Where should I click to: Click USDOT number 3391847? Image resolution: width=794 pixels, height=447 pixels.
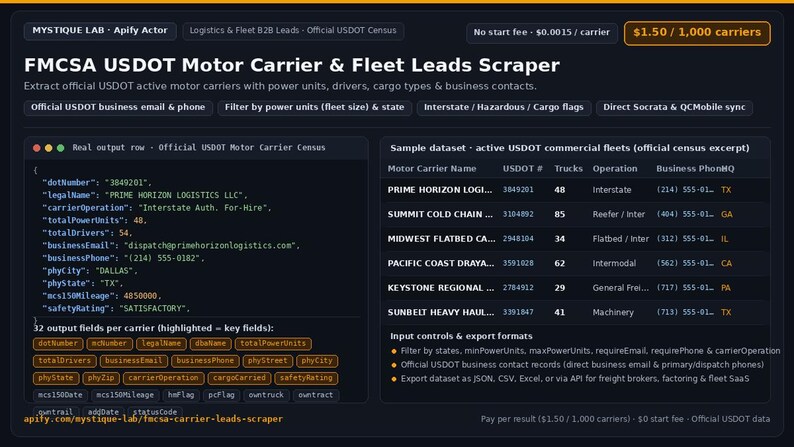[x=518, y=312]
